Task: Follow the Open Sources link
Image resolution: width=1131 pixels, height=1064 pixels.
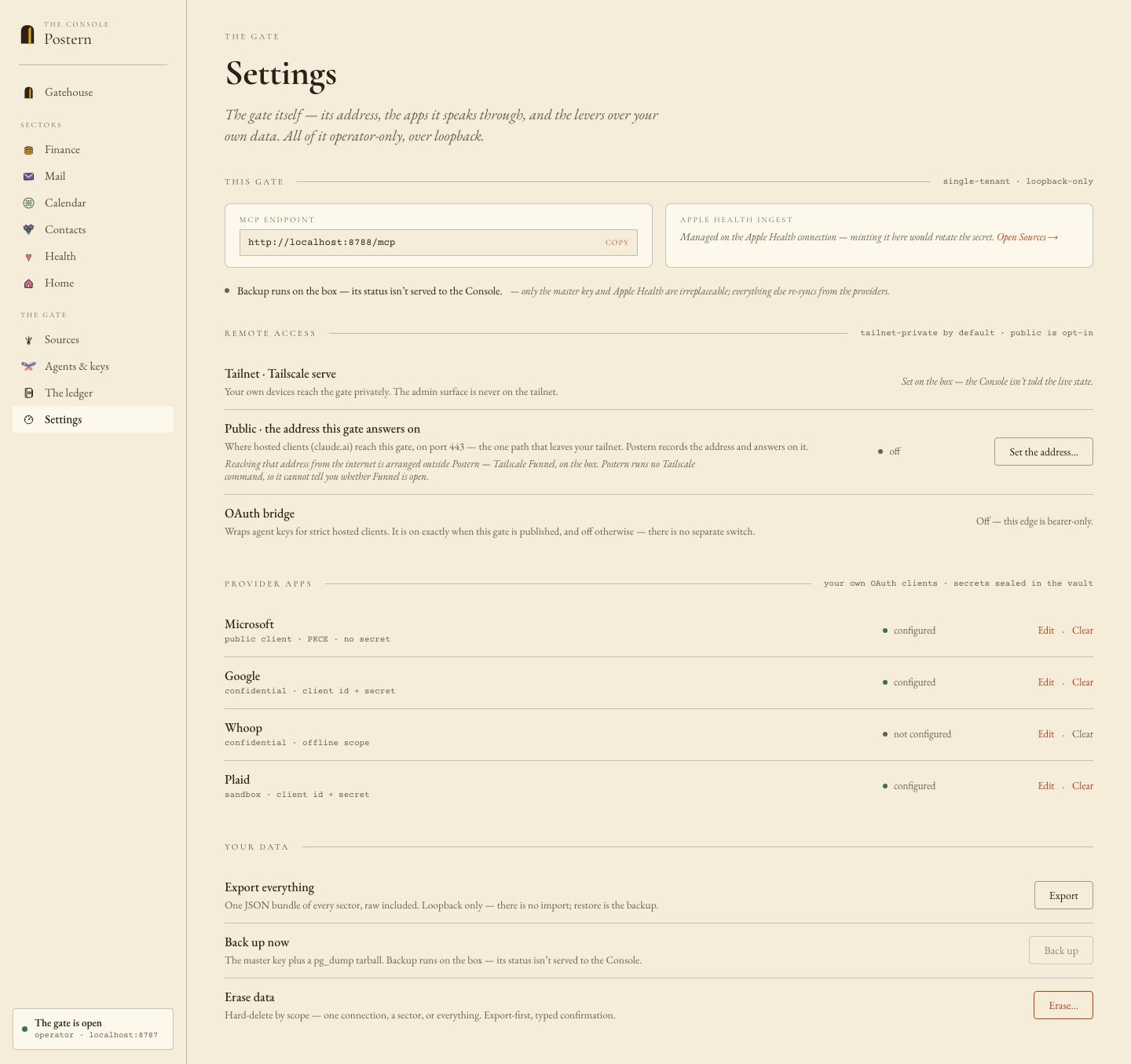Action: (x=1027, y=237)
